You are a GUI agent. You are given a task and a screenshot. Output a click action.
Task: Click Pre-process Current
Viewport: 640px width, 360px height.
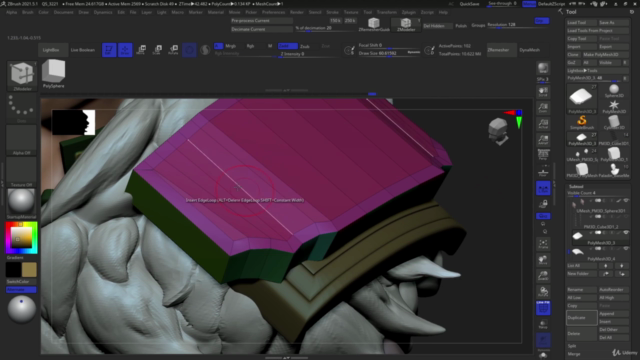point(261,20)
